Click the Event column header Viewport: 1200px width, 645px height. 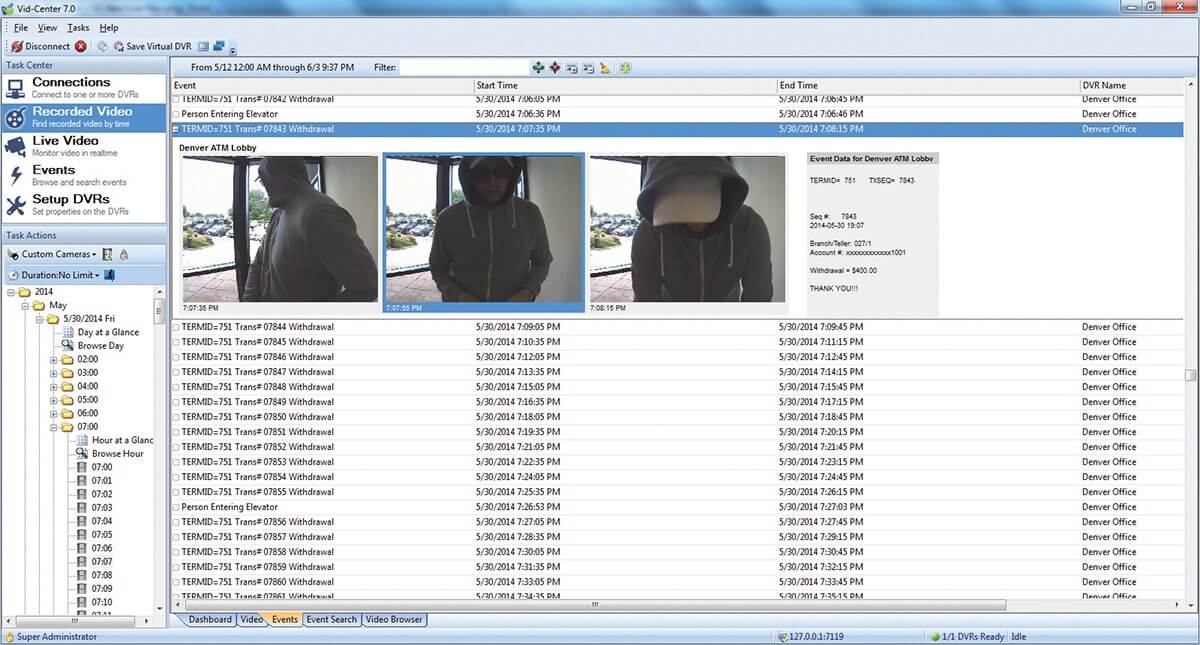(x=322, y=86)
